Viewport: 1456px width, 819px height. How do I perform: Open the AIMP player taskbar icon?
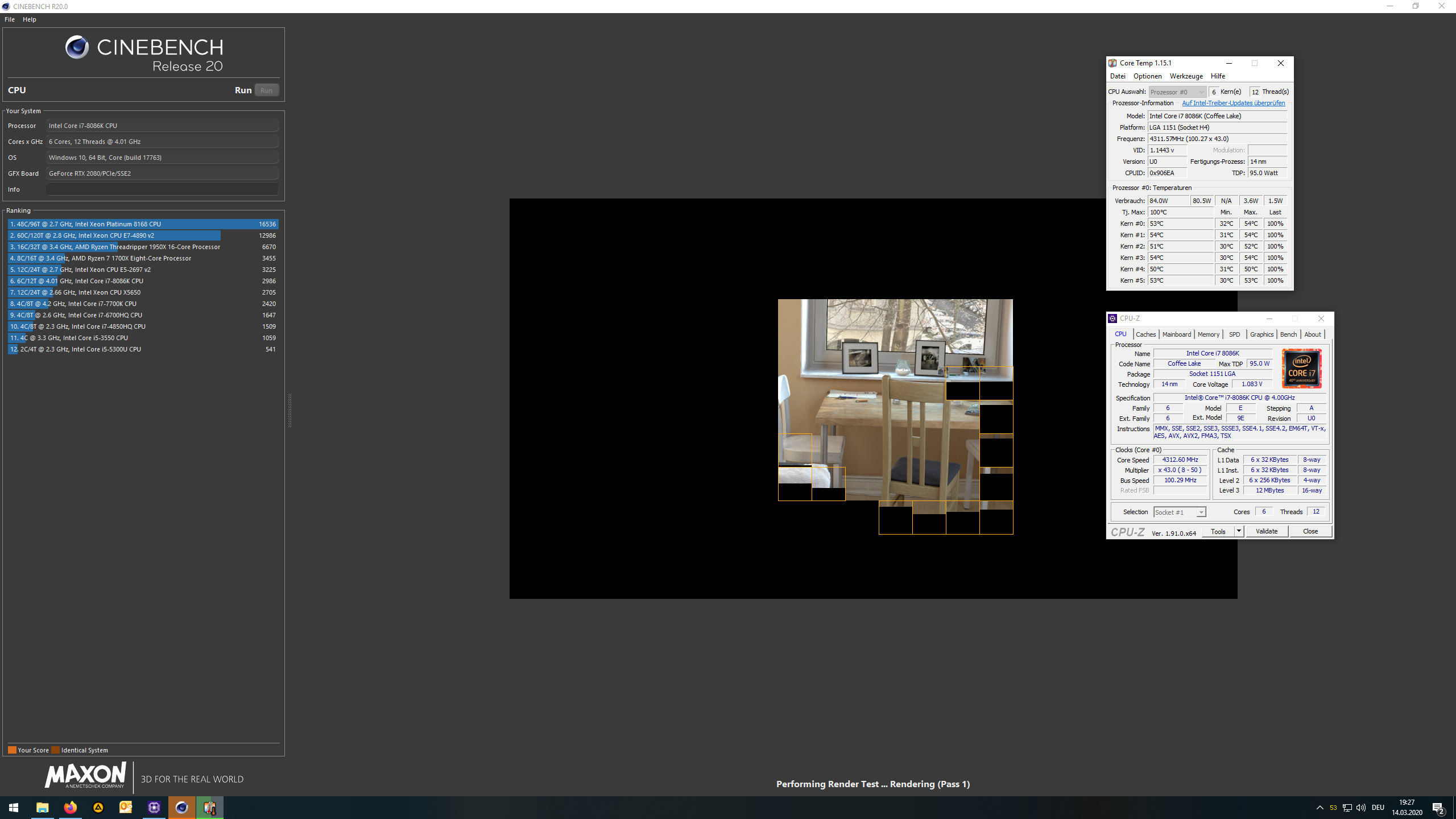tap(98, 808)
